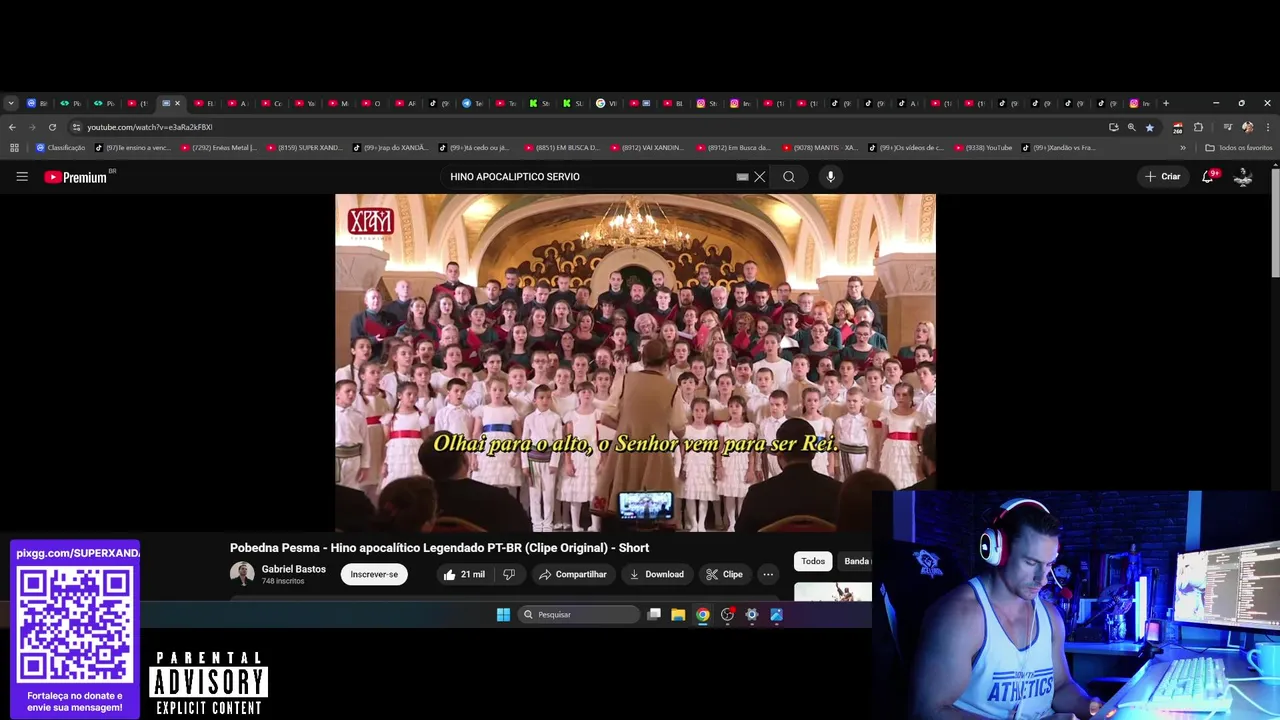Go back in browser history
1280x720 pixels.
click(x=12, y=127)
